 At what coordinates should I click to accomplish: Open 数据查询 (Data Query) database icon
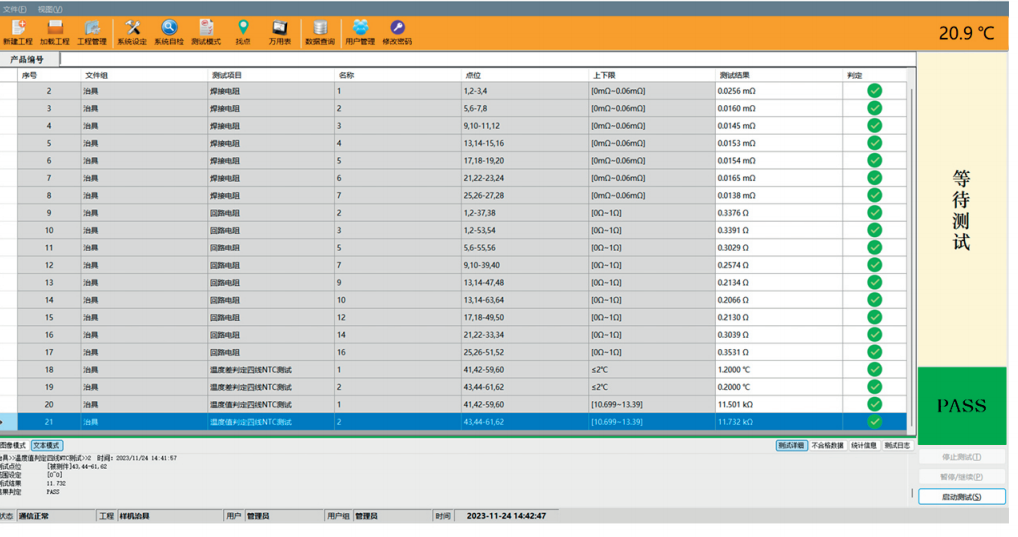[320, 32]
